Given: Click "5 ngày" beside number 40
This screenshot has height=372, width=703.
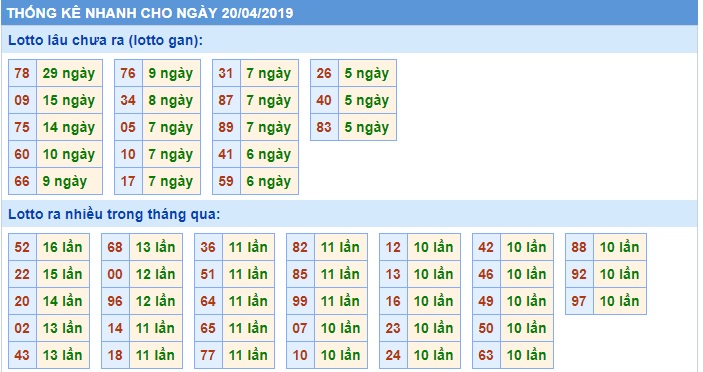Looking at the screenshot, I should click(x=367, y=100).
